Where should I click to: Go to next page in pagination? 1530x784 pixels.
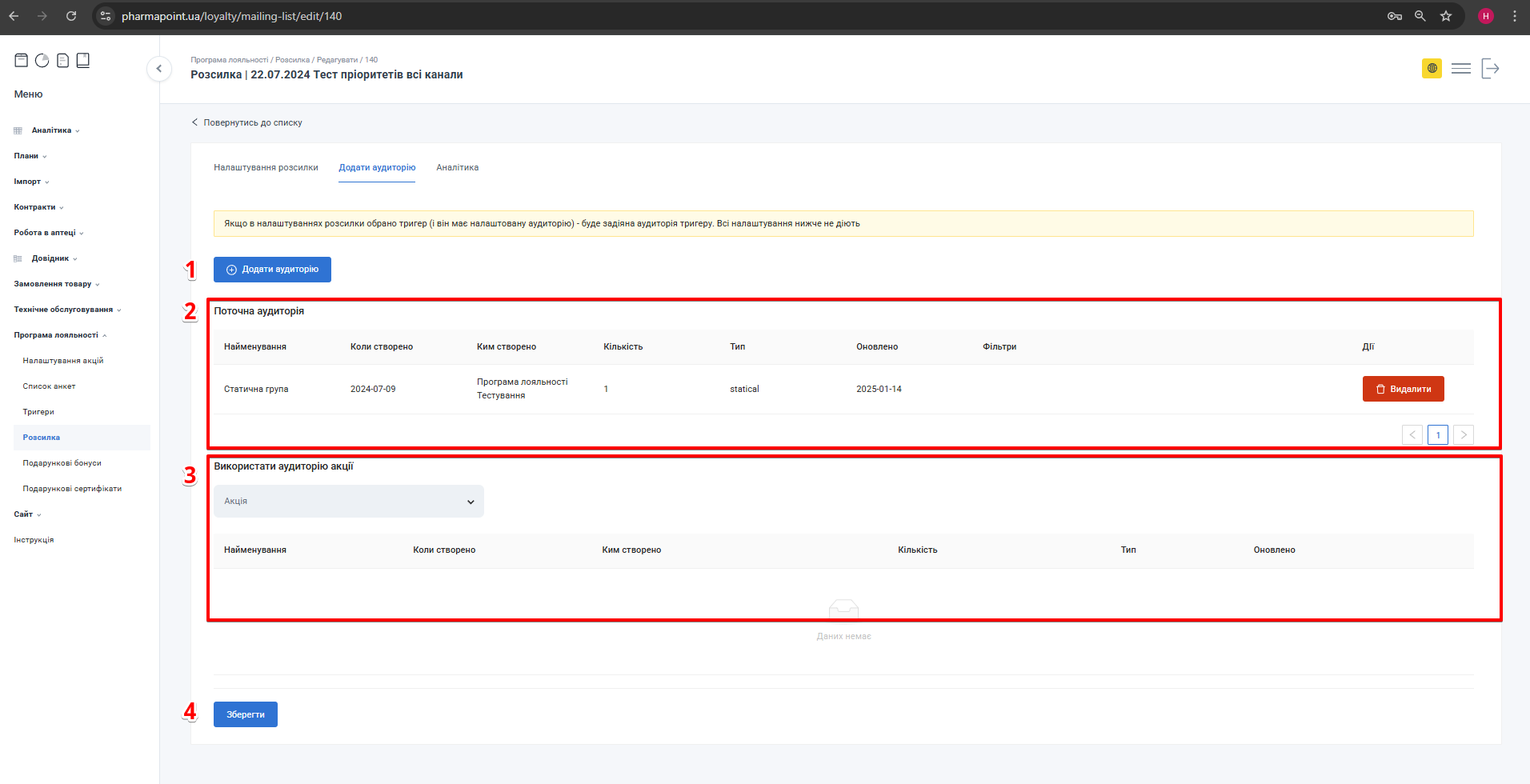pyautogui.click(x=1464, y=434)
